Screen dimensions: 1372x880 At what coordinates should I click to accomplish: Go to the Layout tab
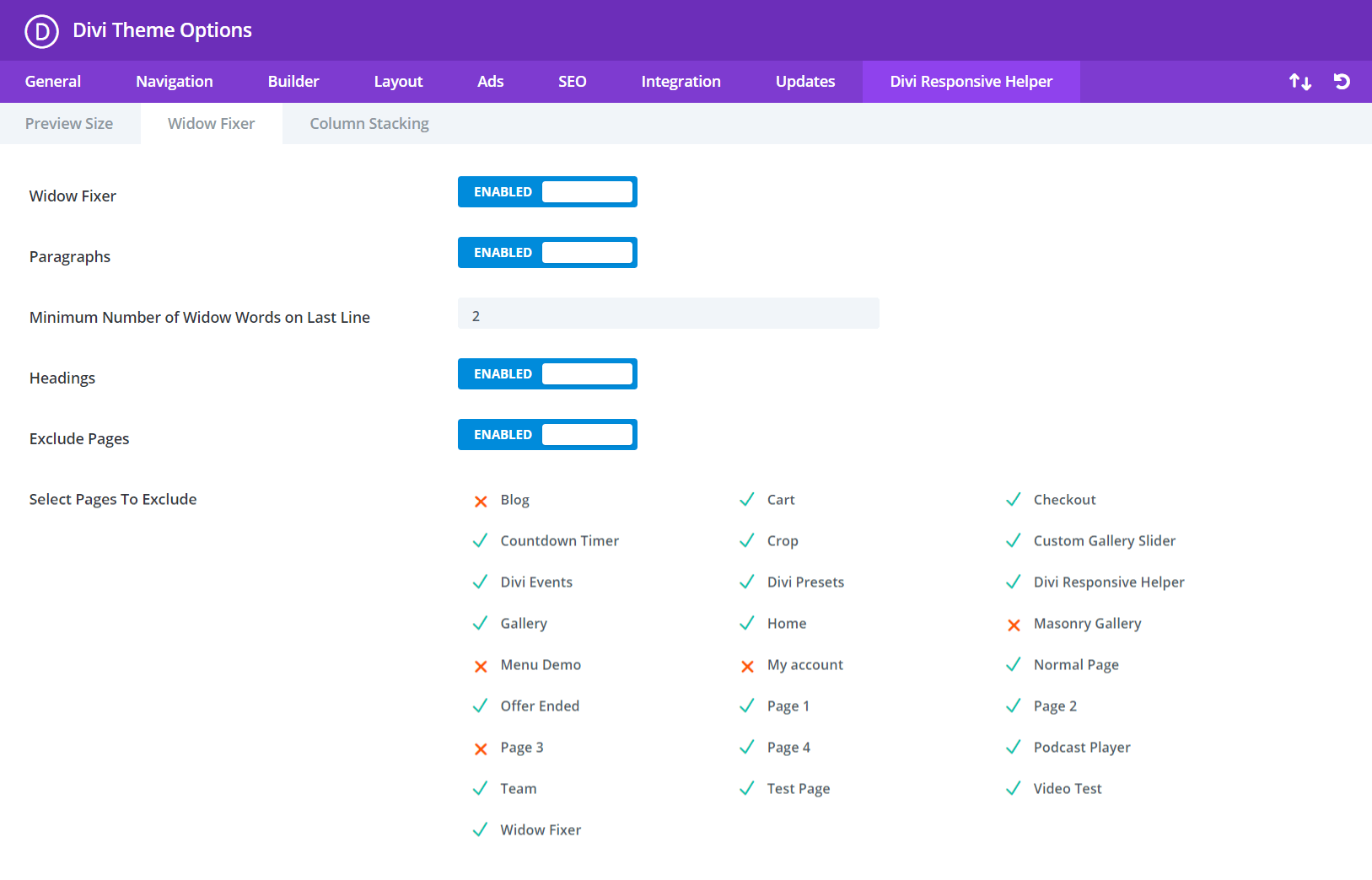(398, 82)
